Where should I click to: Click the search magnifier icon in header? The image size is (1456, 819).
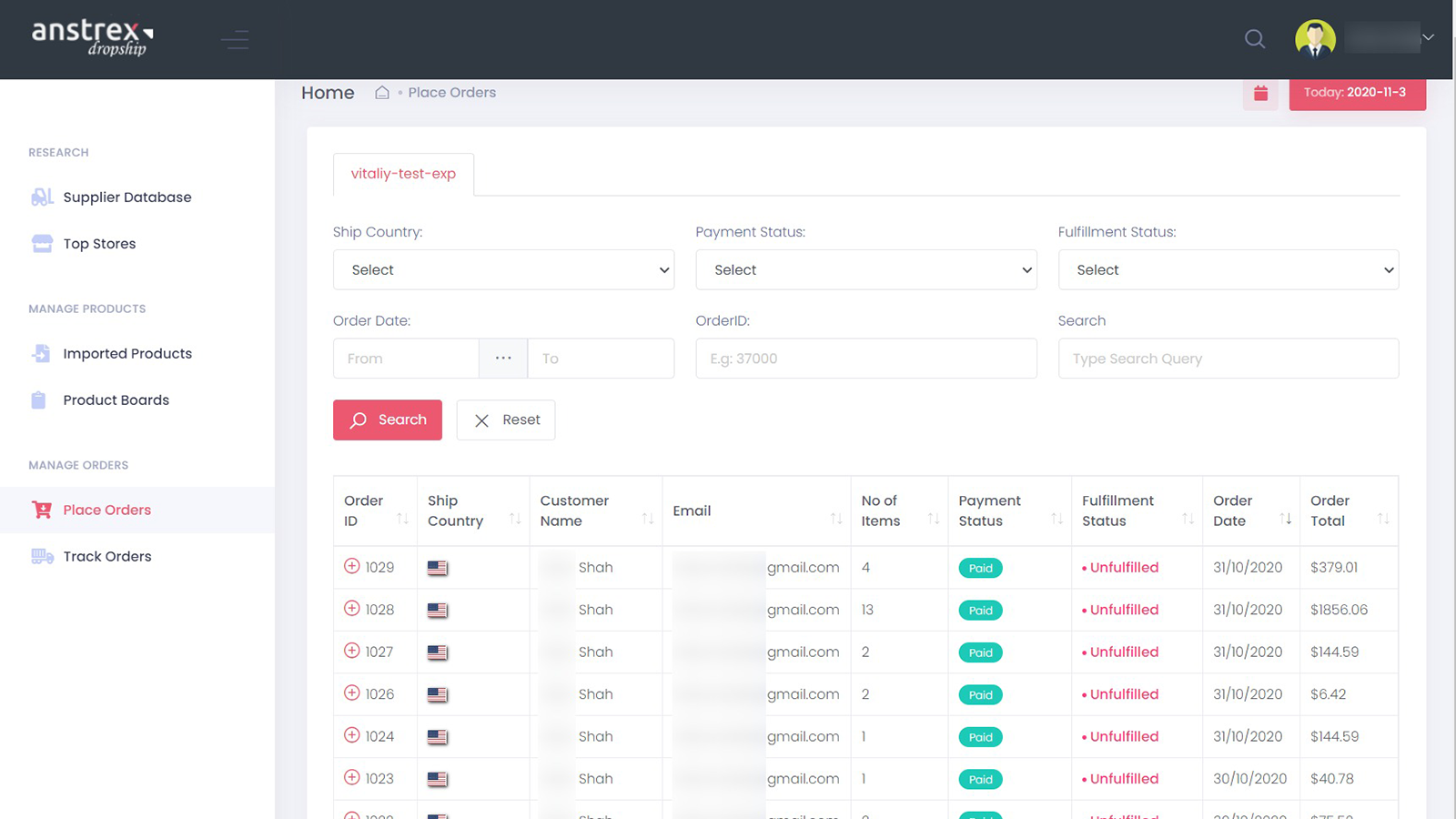(x=1255, y=38)
